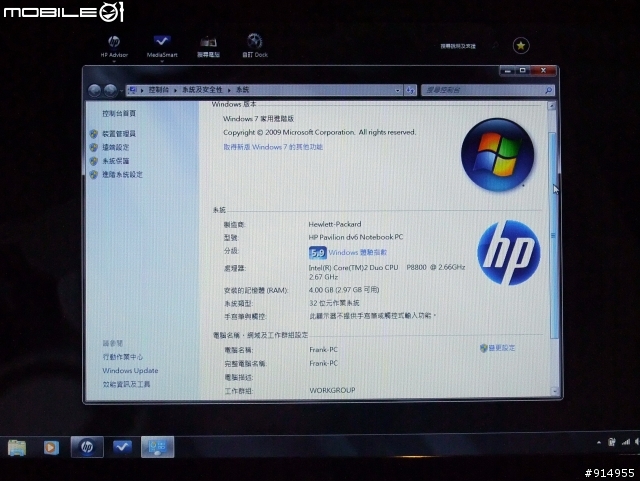Image resolution: width=640 pixels, height=481 pixels.
Task: Select the Hewlett-Packard manufacturer text
Action: coord(335,224)
